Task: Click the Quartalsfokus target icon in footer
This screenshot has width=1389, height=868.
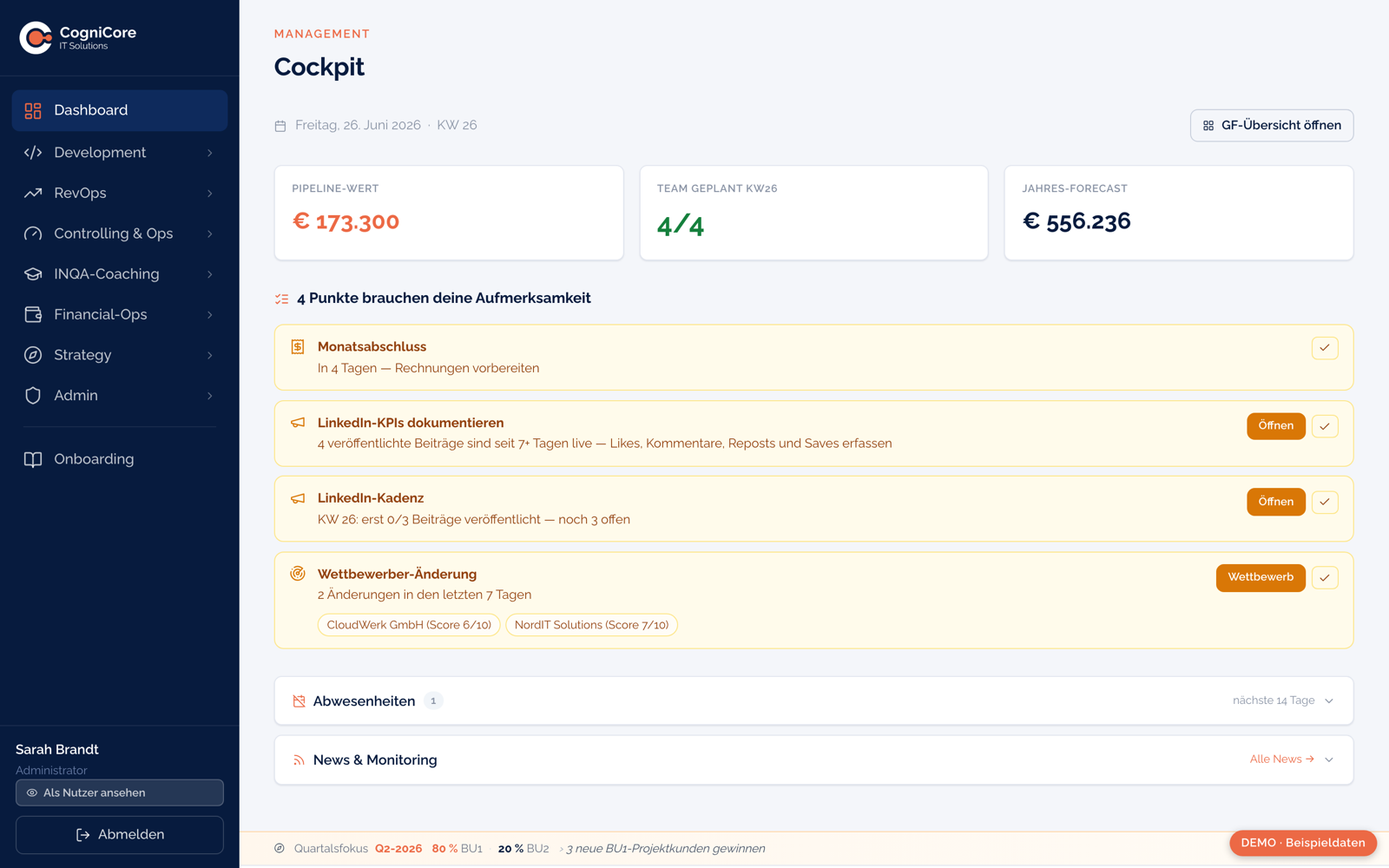Action: coord(280,848)
